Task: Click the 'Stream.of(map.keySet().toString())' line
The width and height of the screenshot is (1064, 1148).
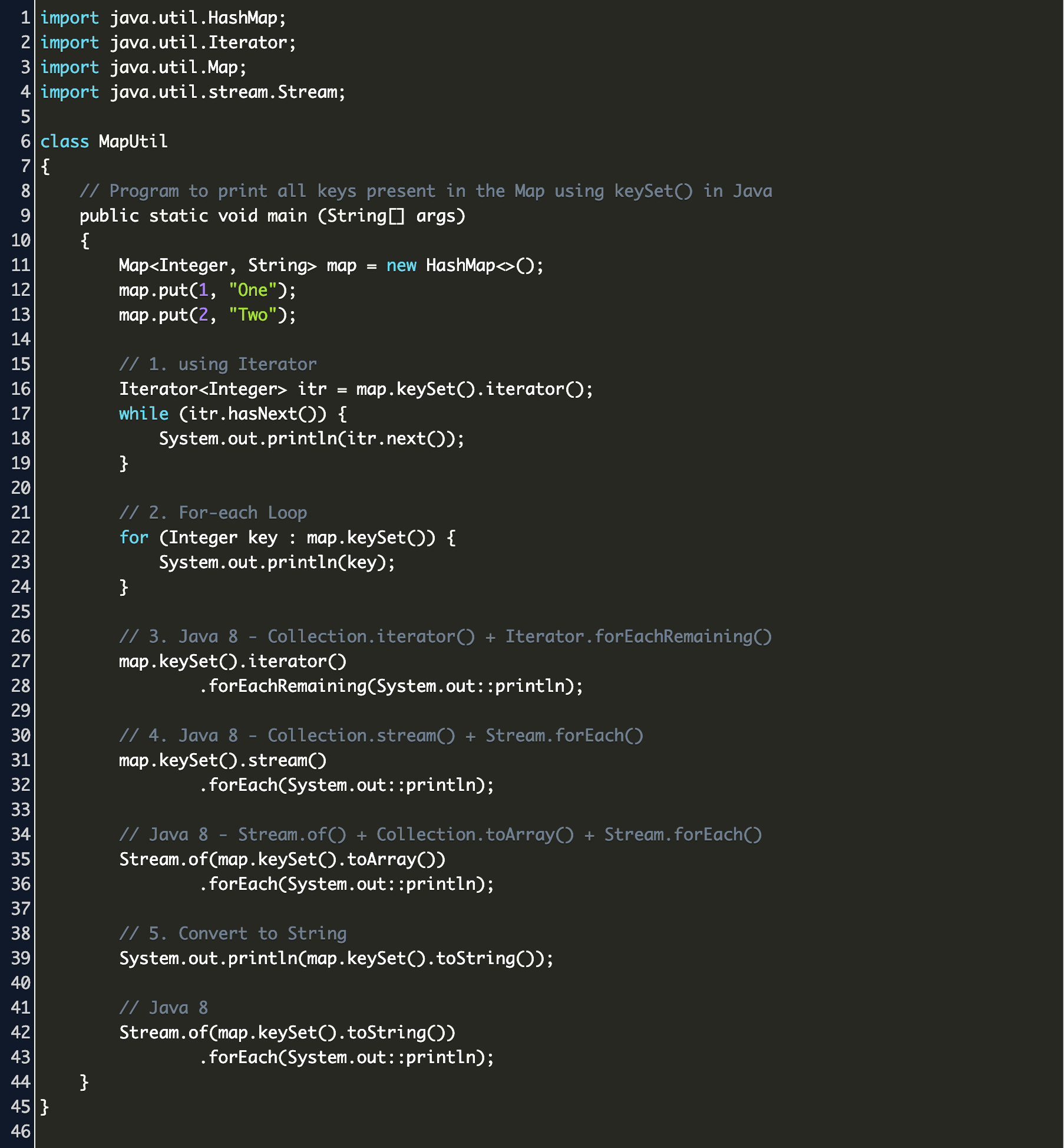Action: pyautogui.click(x=287, y=1032)
